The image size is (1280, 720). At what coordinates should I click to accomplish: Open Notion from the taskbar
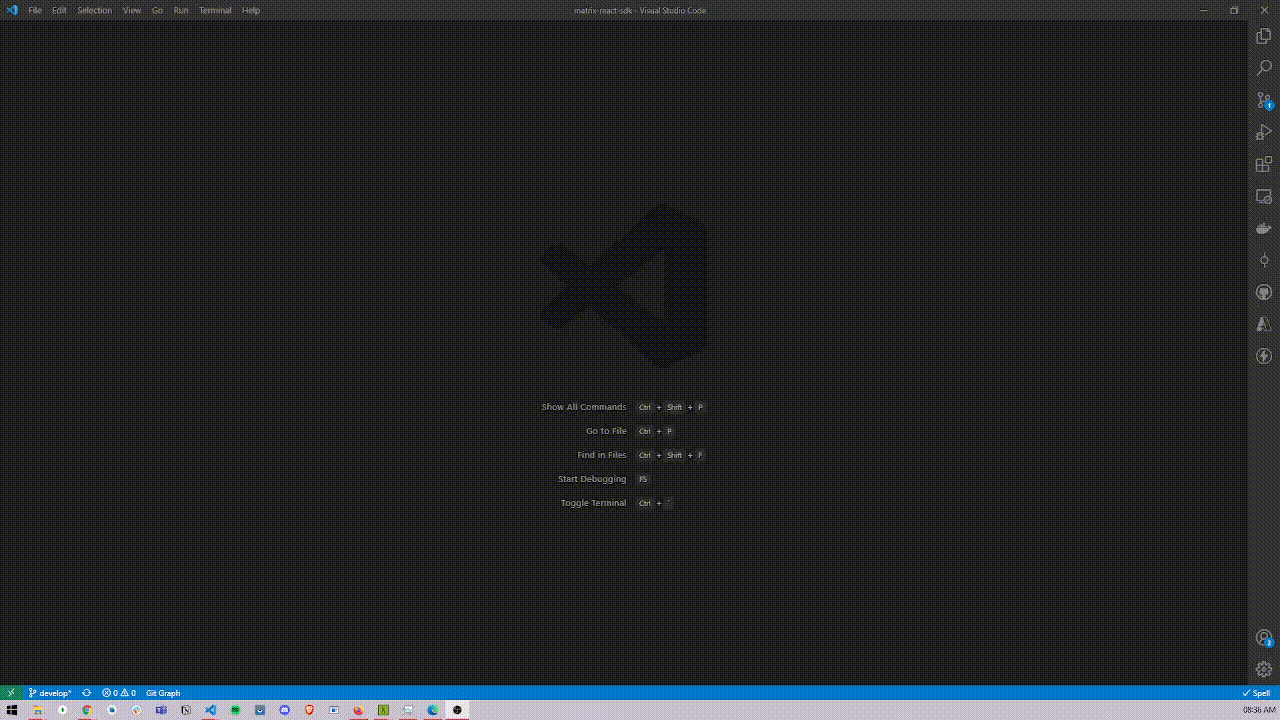pos(186,710)
